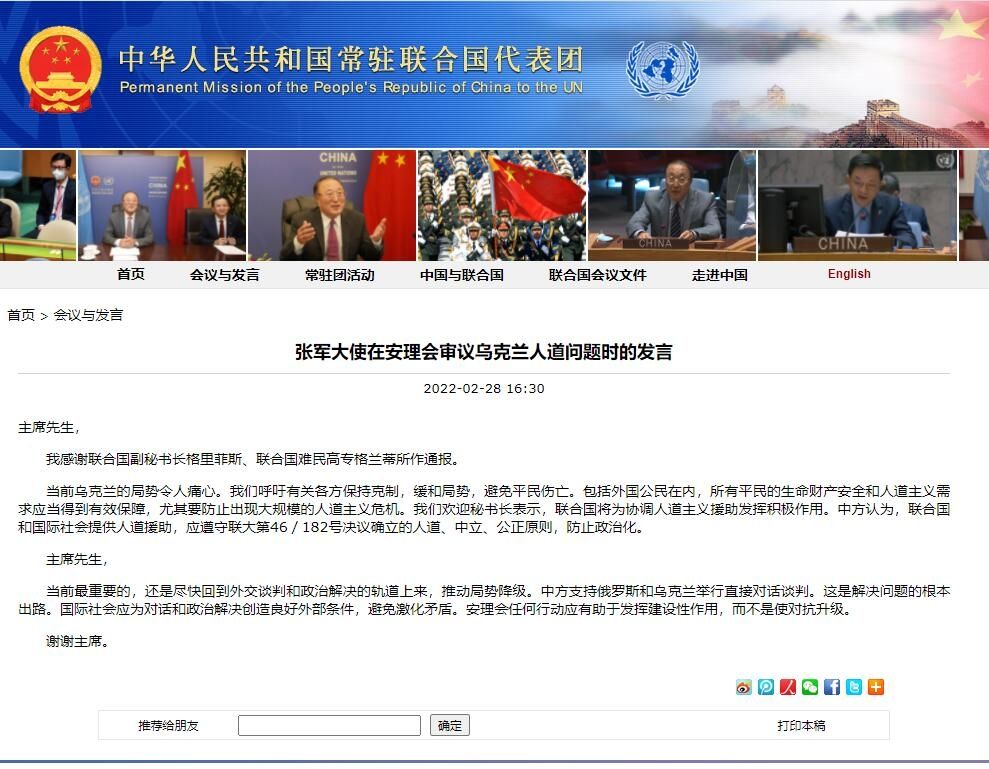The image size is (989, 769).
Task: Click the paragraph starting 当前最重要的
Action: (484, 600)
